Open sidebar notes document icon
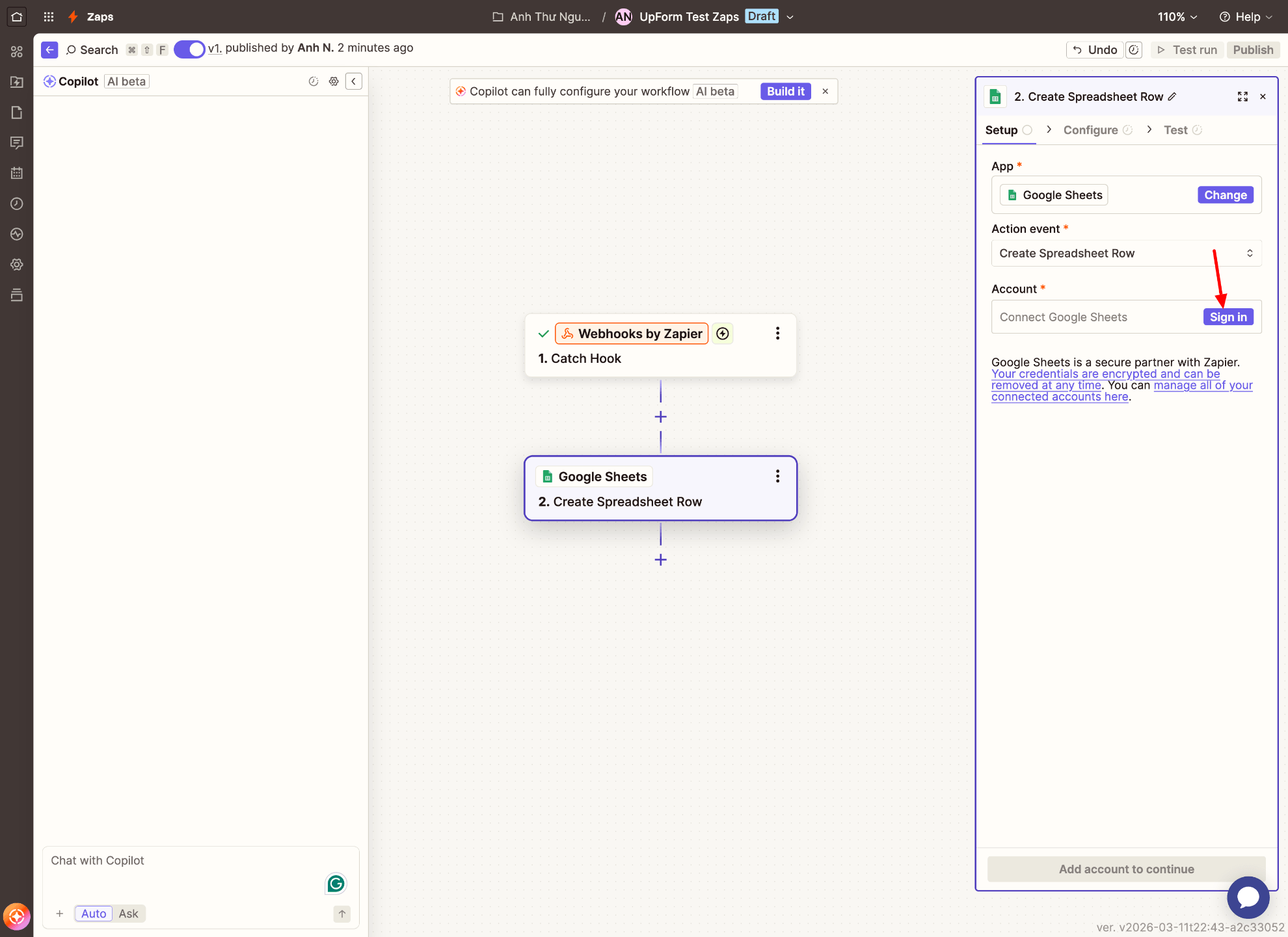The height and width of the screenshot is (937, 1288). [17, 112]
